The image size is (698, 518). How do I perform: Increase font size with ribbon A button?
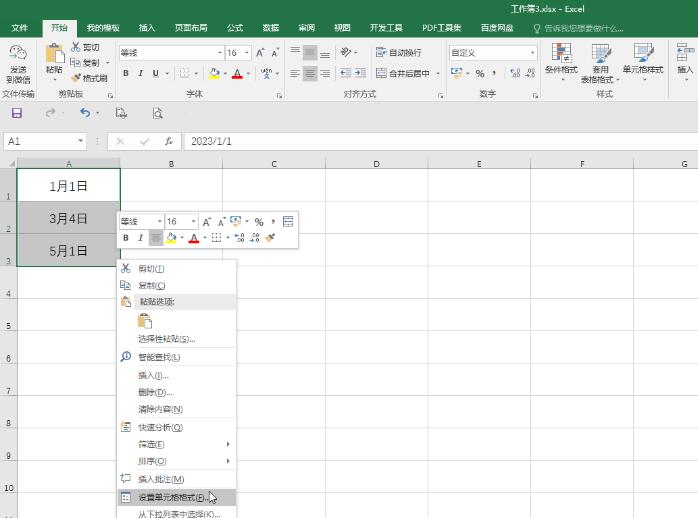tap(260, 53)
